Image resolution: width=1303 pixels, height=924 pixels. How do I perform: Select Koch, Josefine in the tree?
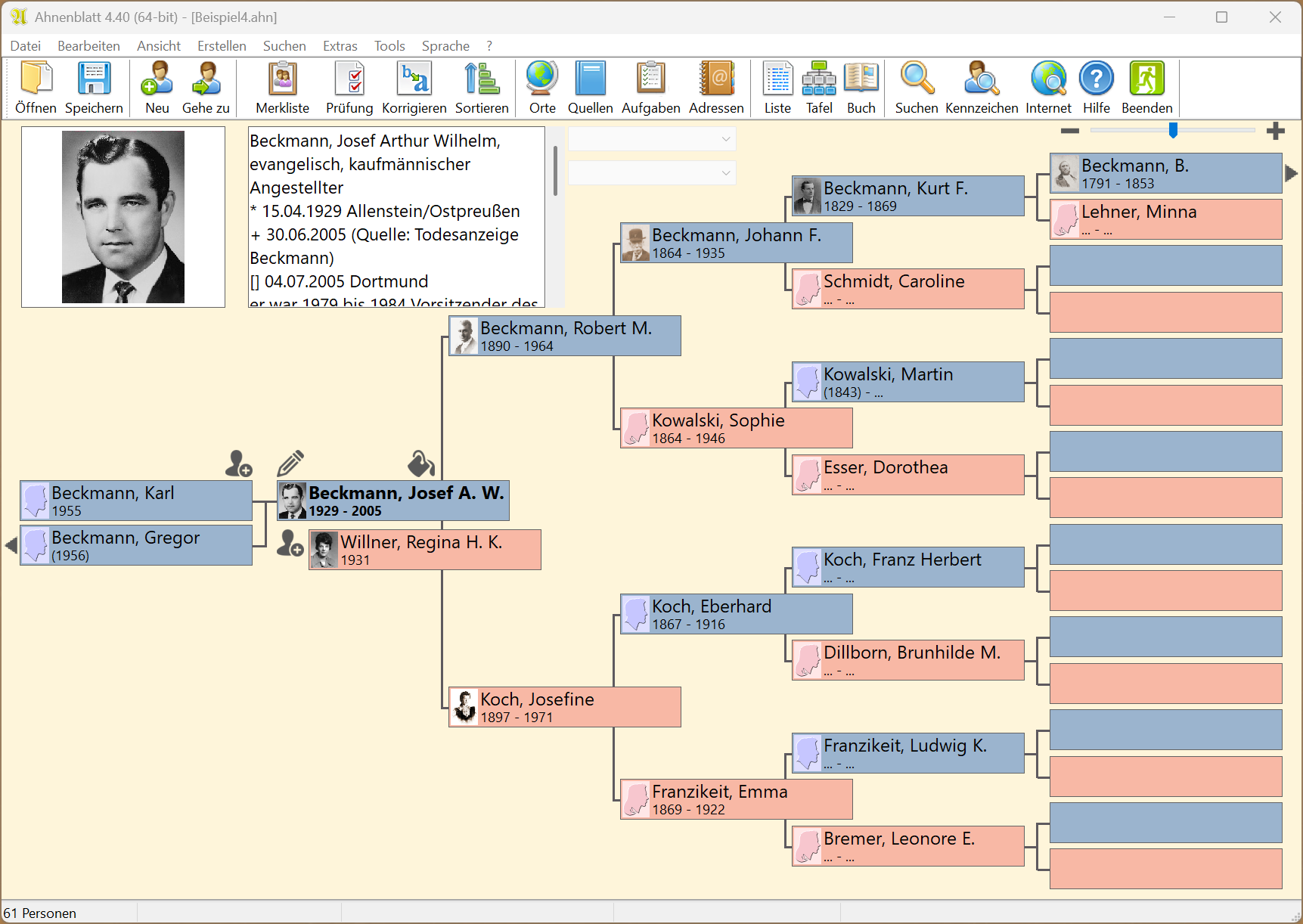[564, 707]
